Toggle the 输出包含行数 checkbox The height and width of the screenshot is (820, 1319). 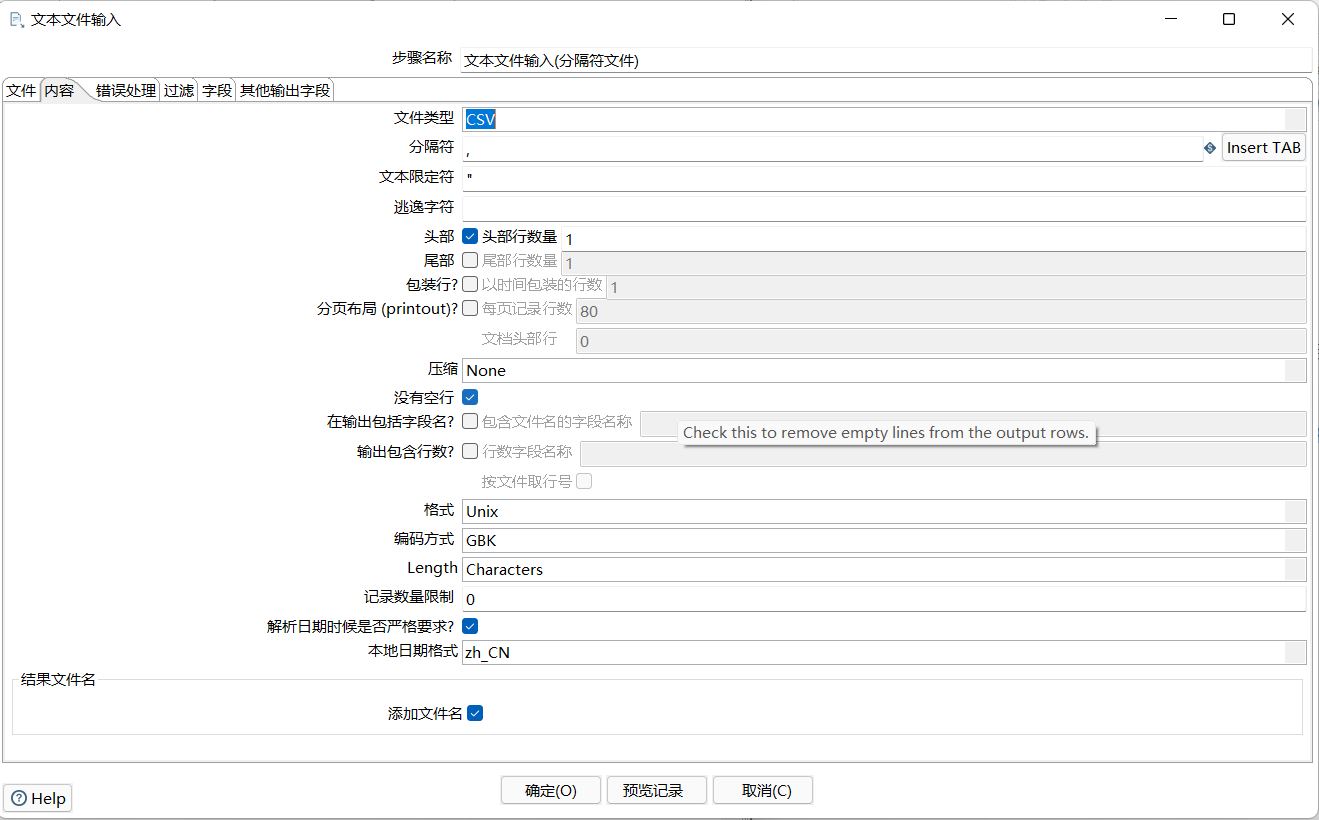click(470, 451)
